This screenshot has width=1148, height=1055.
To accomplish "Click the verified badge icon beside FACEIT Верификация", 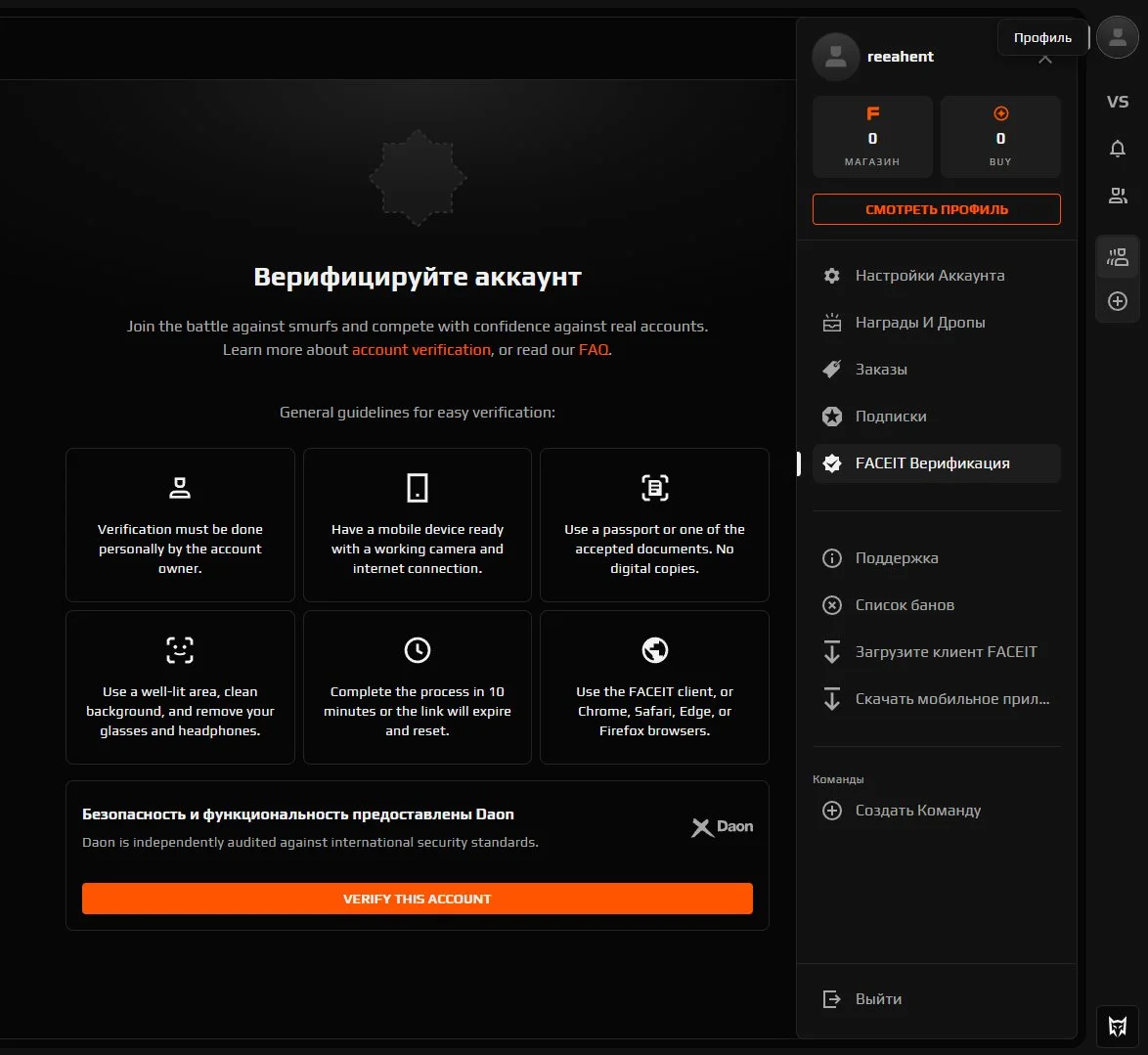I will coord(832,462).
